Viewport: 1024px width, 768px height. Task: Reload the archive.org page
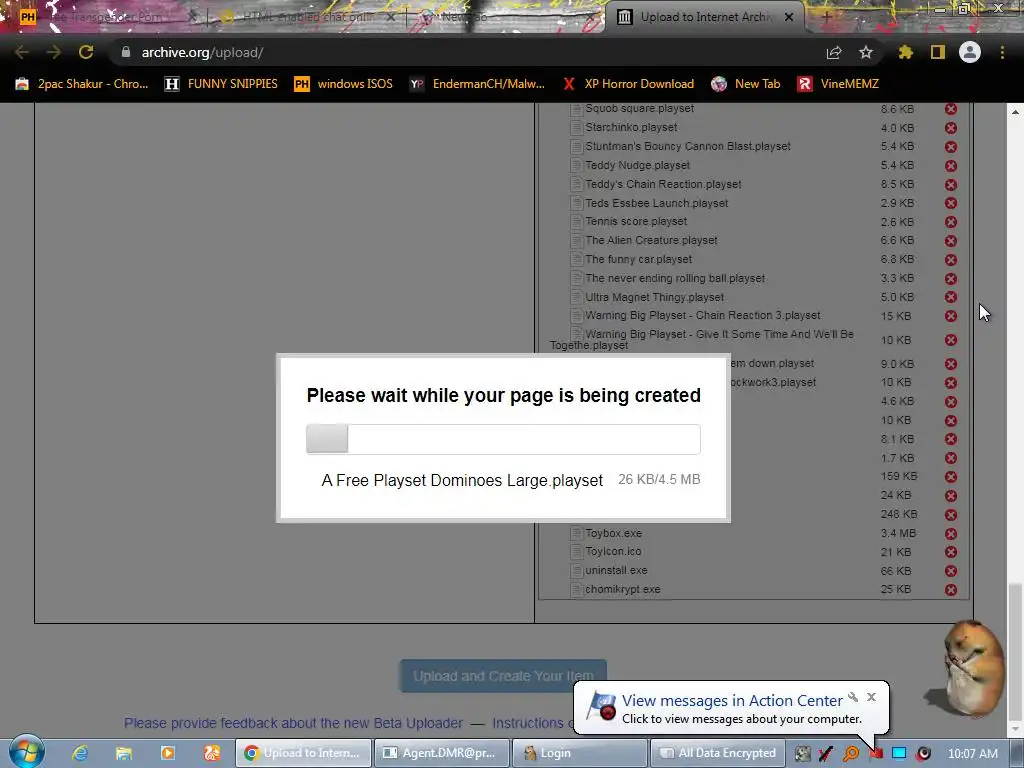[x=86, y=52]
